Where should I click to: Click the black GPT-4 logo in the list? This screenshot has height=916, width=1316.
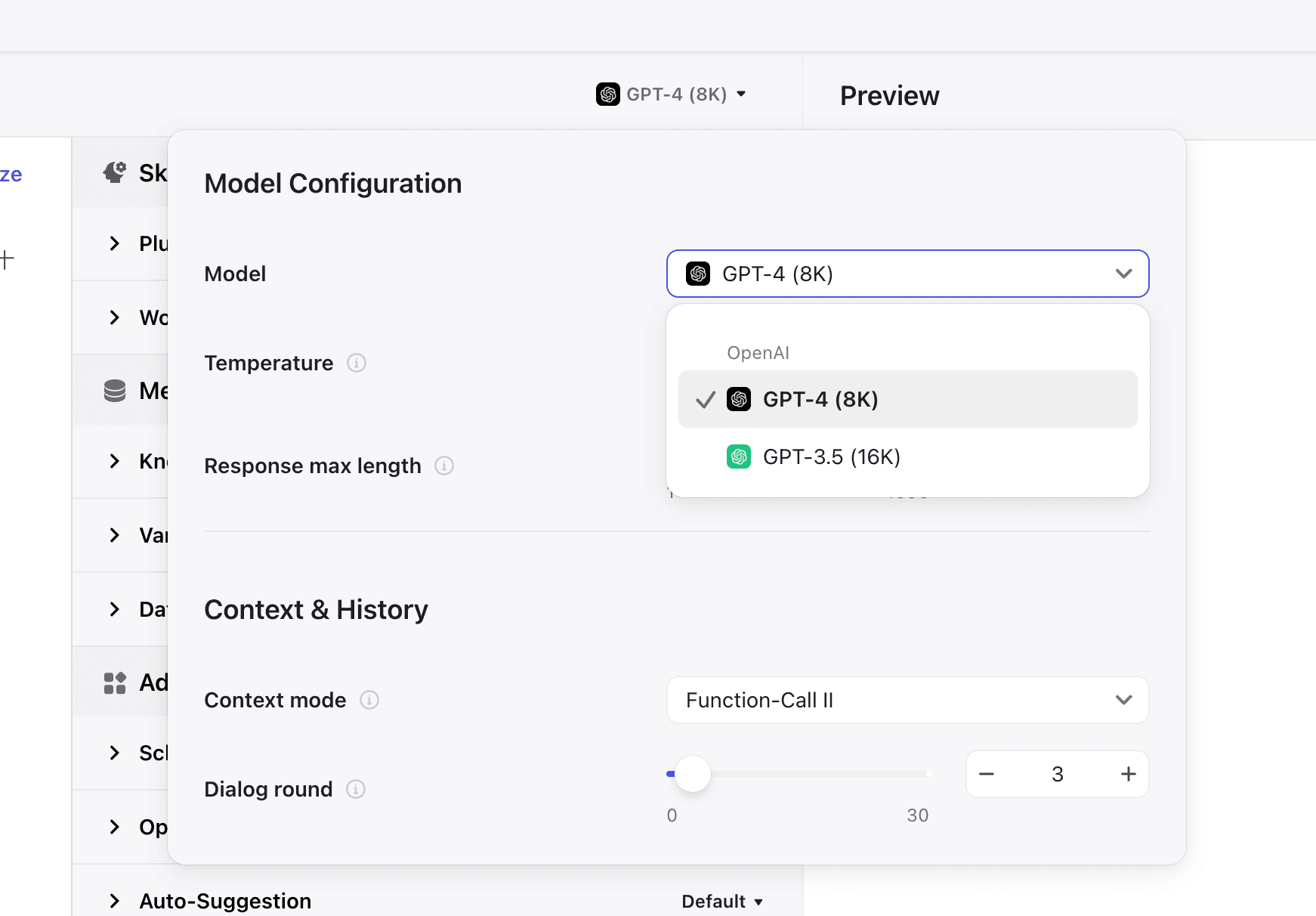point(739,399)
